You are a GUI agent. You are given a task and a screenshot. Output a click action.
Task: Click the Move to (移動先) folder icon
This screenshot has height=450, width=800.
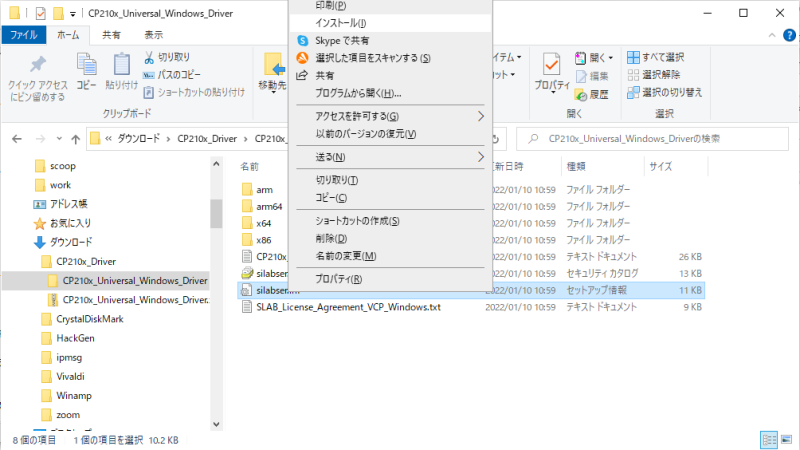click(274, 65)
